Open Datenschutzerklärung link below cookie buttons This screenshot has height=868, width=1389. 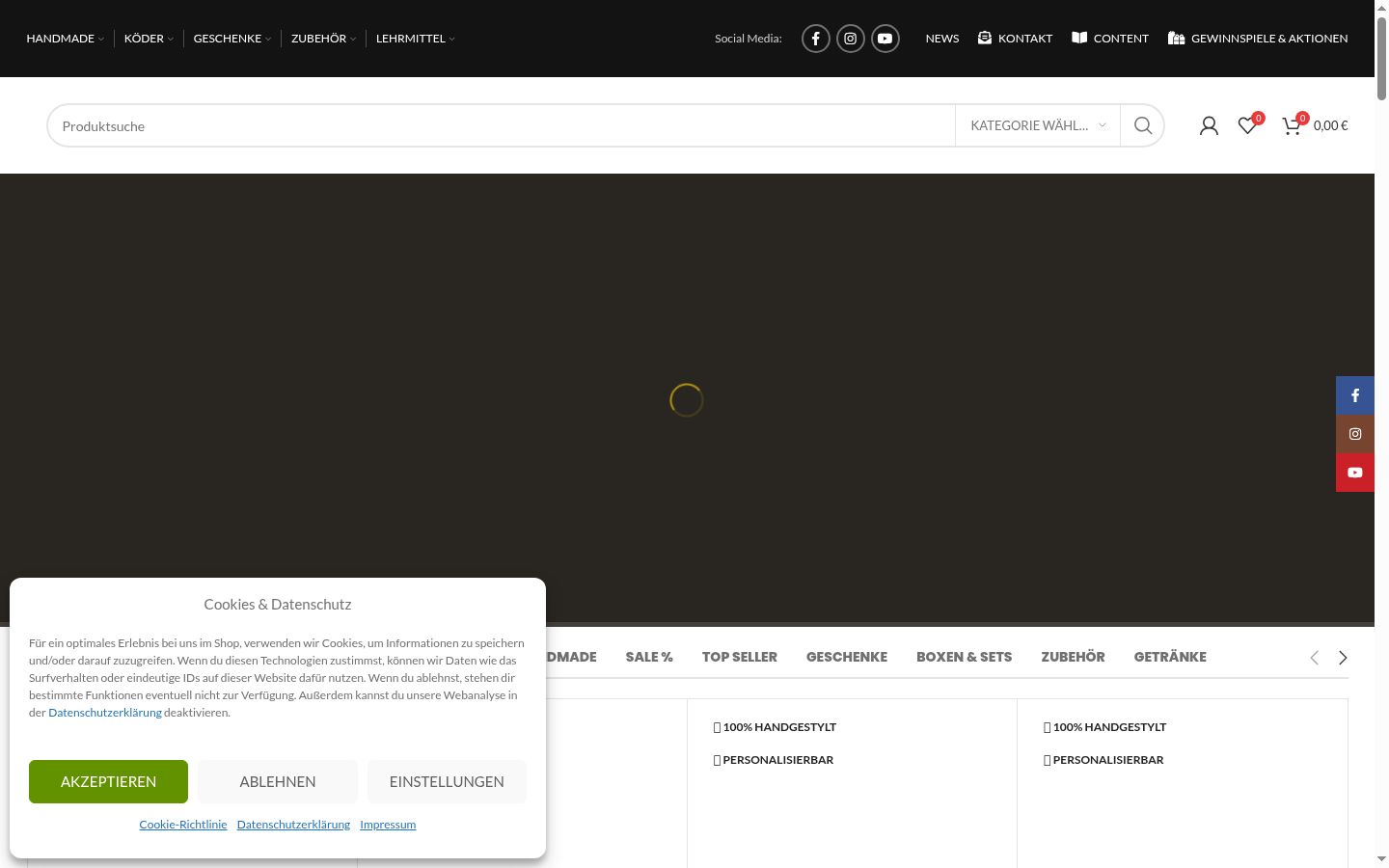point(293,825)
